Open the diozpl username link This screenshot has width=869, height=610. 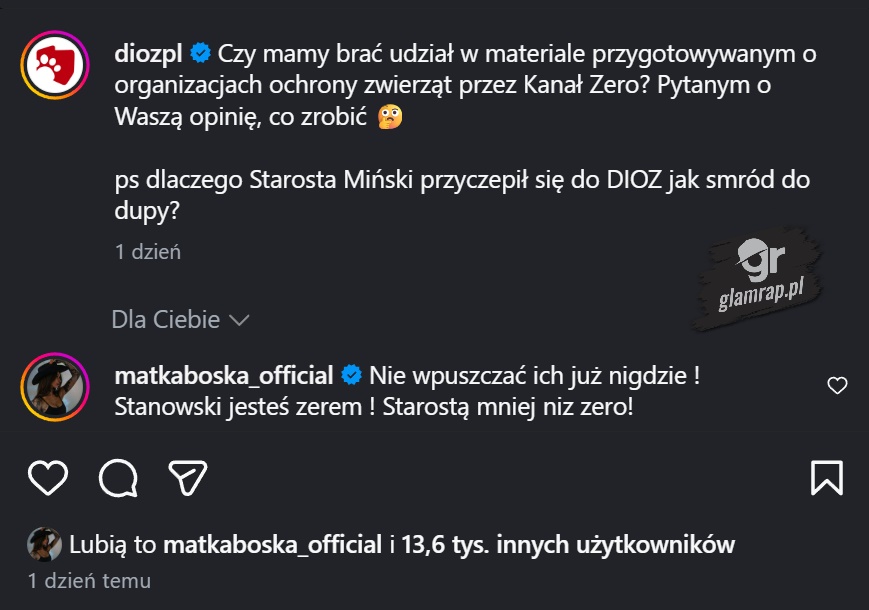[151, 53]
